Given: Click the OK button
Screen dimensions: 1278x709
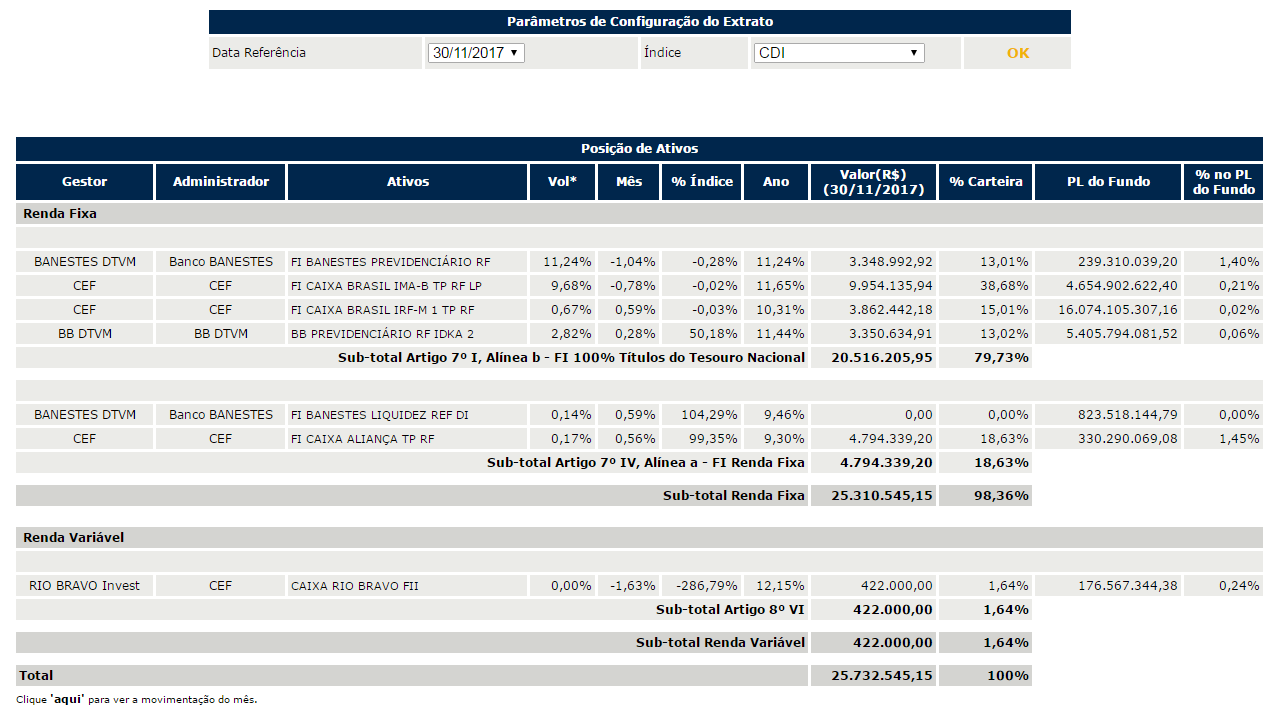Looking at the screenshot, I should (x=1017, y=53).
